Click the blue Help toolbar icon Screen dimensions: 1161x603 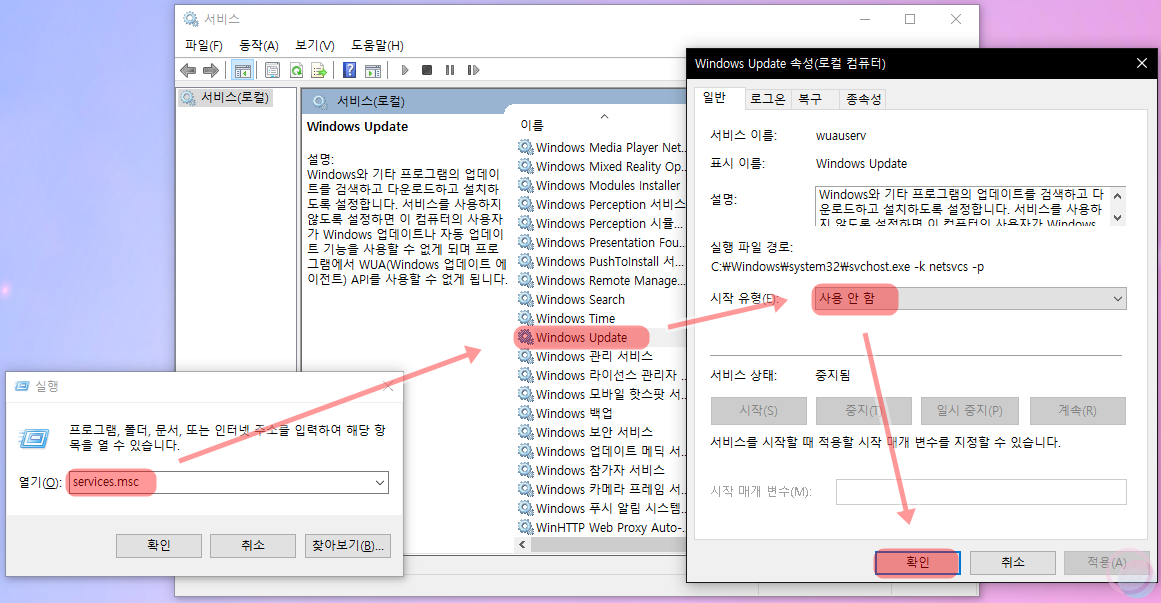(x=349, y=70)
